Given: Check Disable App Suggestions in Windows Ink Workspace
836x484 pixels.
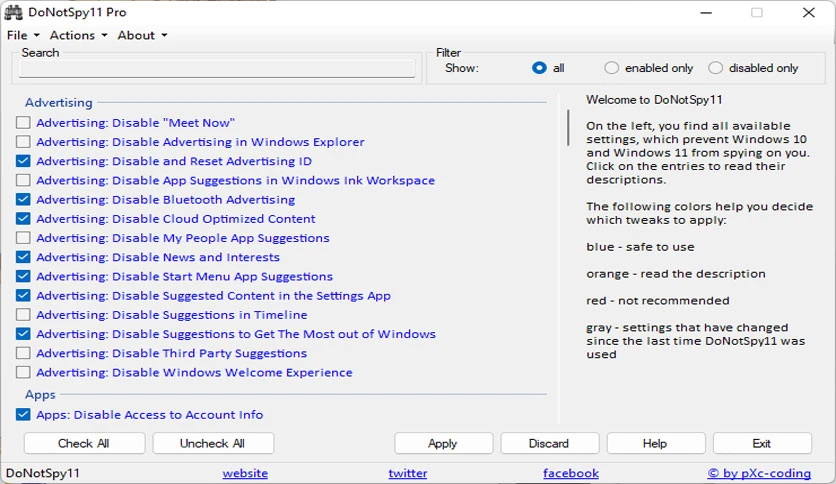Looking at the screenshot, I should [x=23, y=180].
